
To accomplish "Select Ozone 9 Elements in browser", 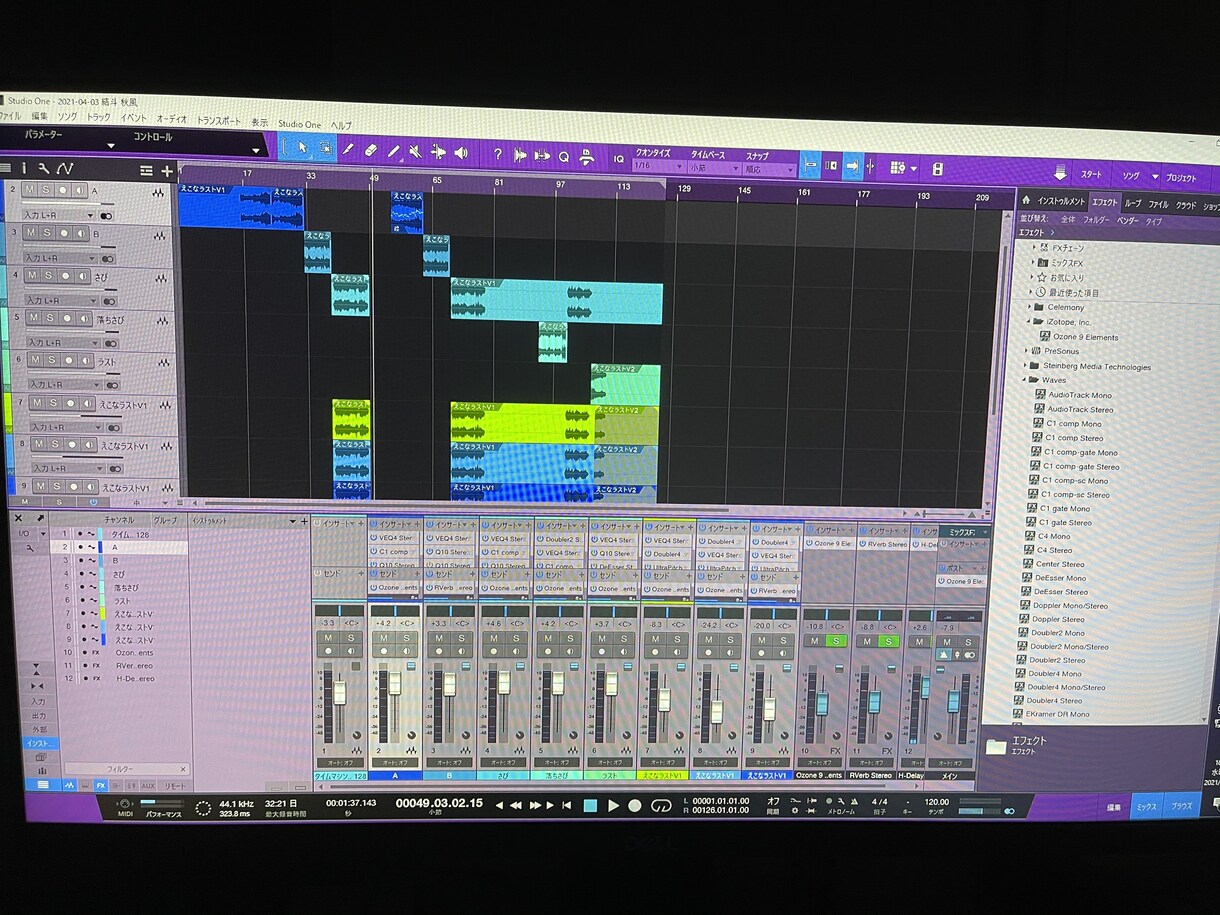I will coord(1084,337).
